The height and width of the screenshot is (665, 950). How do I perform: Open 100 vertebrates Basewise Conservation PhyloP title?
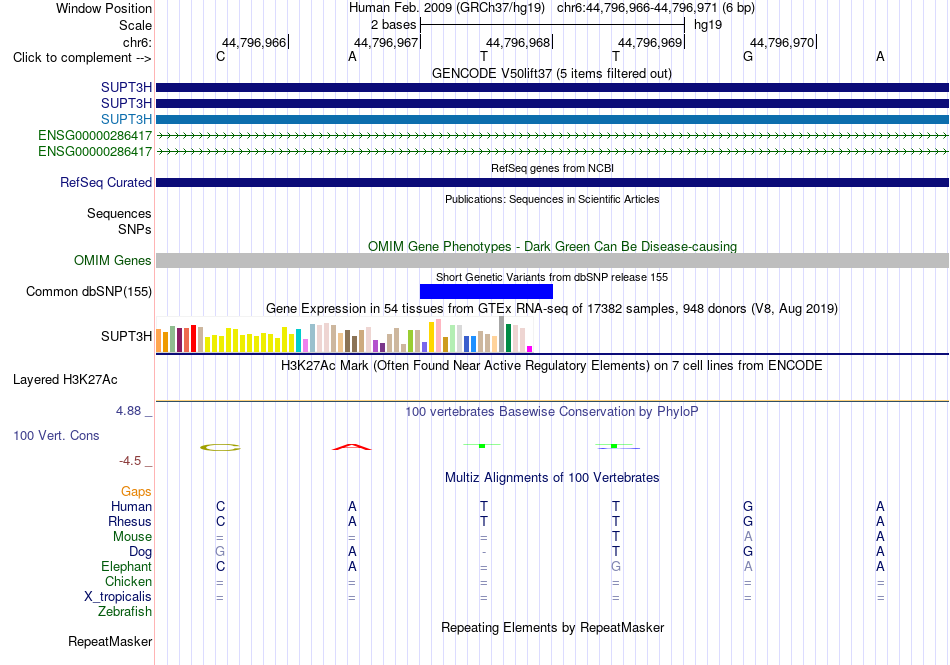(x=552, y=412)
